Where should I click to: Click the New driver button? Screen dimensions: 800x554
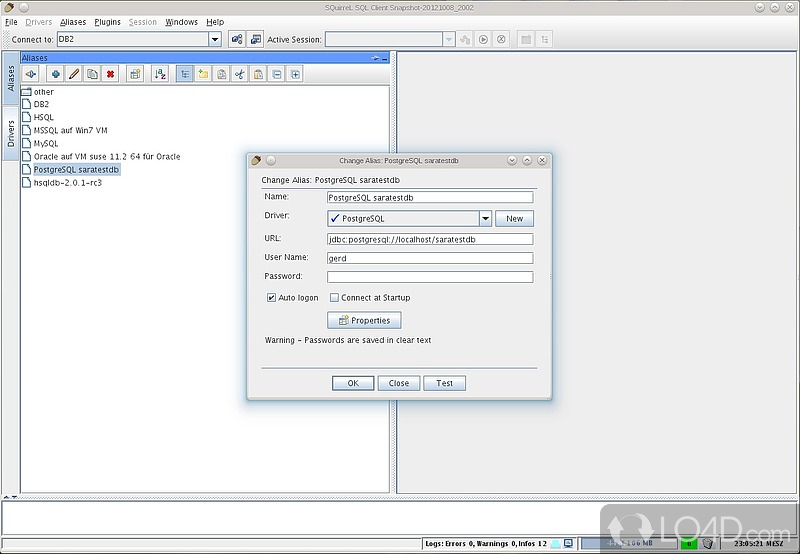click(514, 219)
